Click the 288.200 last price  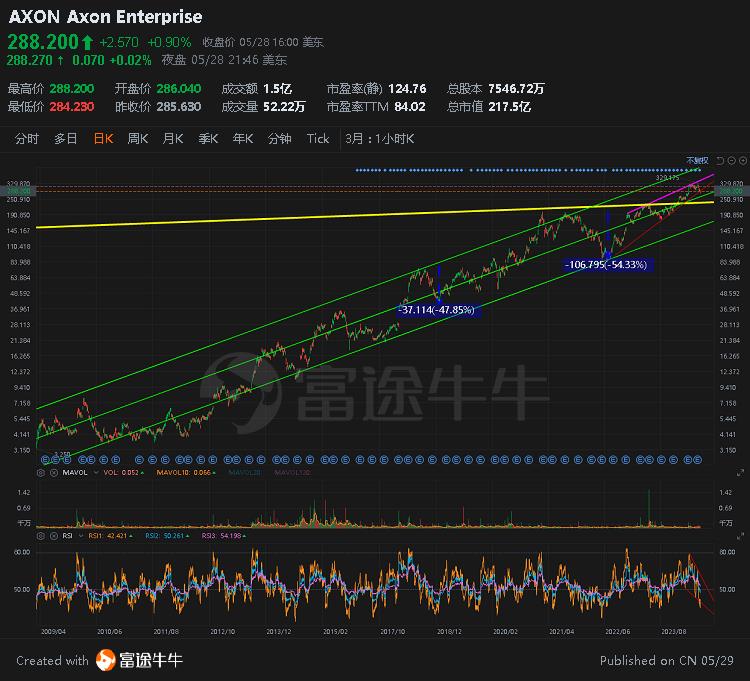pyautogui.click(x=43, y=42)
